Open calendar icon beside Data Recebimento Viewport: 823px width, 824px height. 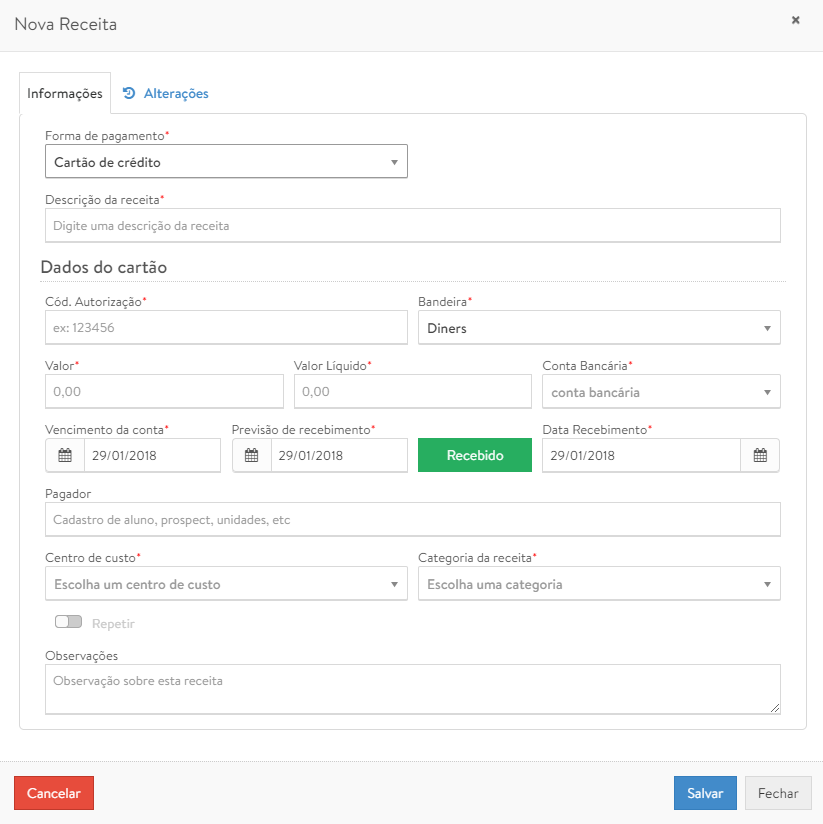(760, 455)
